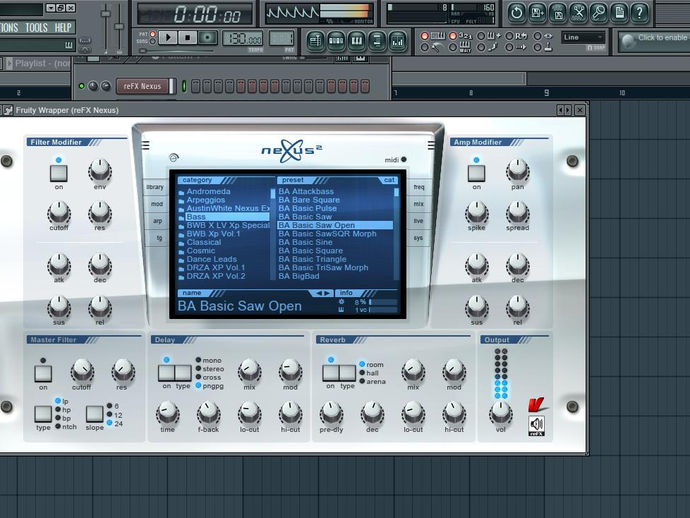Choose the BA Basic Triangle preset

click(x=312, y=259)
